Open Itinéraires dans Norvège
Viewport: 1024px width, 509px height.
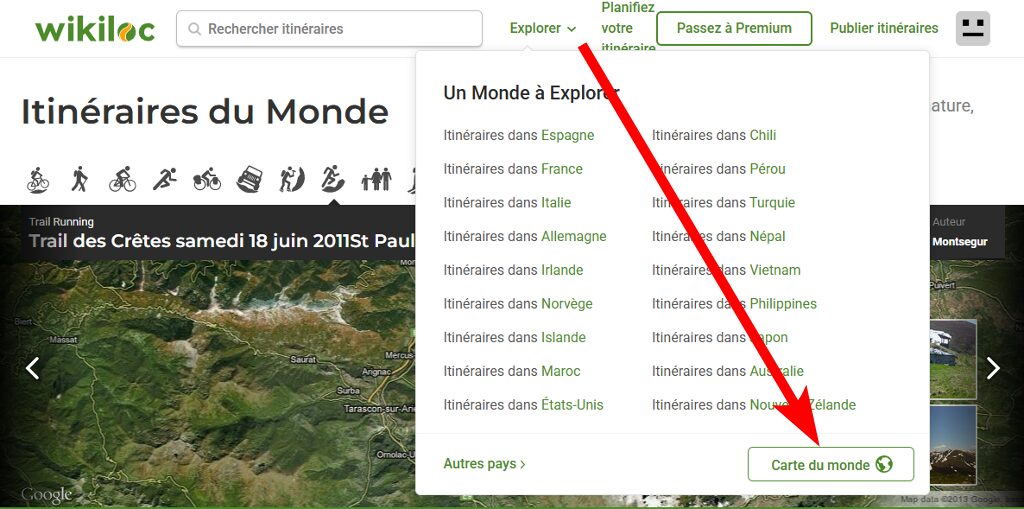pyautogui.click(x=518, y=304)
